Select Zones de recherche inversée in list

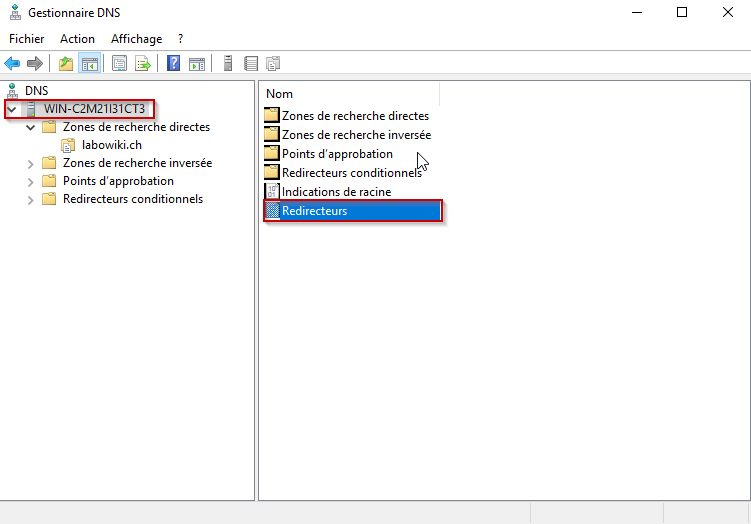[x=356, y=135]
